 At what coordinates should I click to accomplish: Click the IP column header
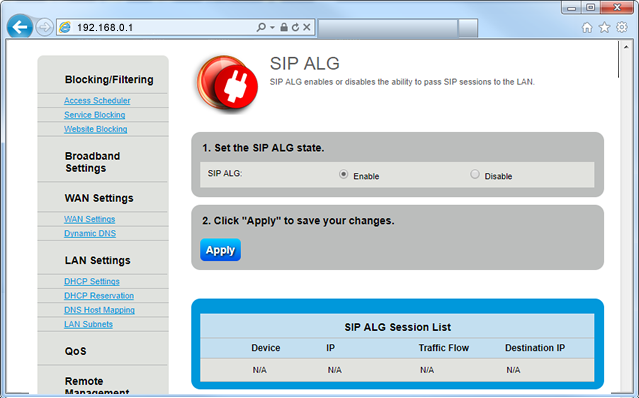tap(331, 348)
